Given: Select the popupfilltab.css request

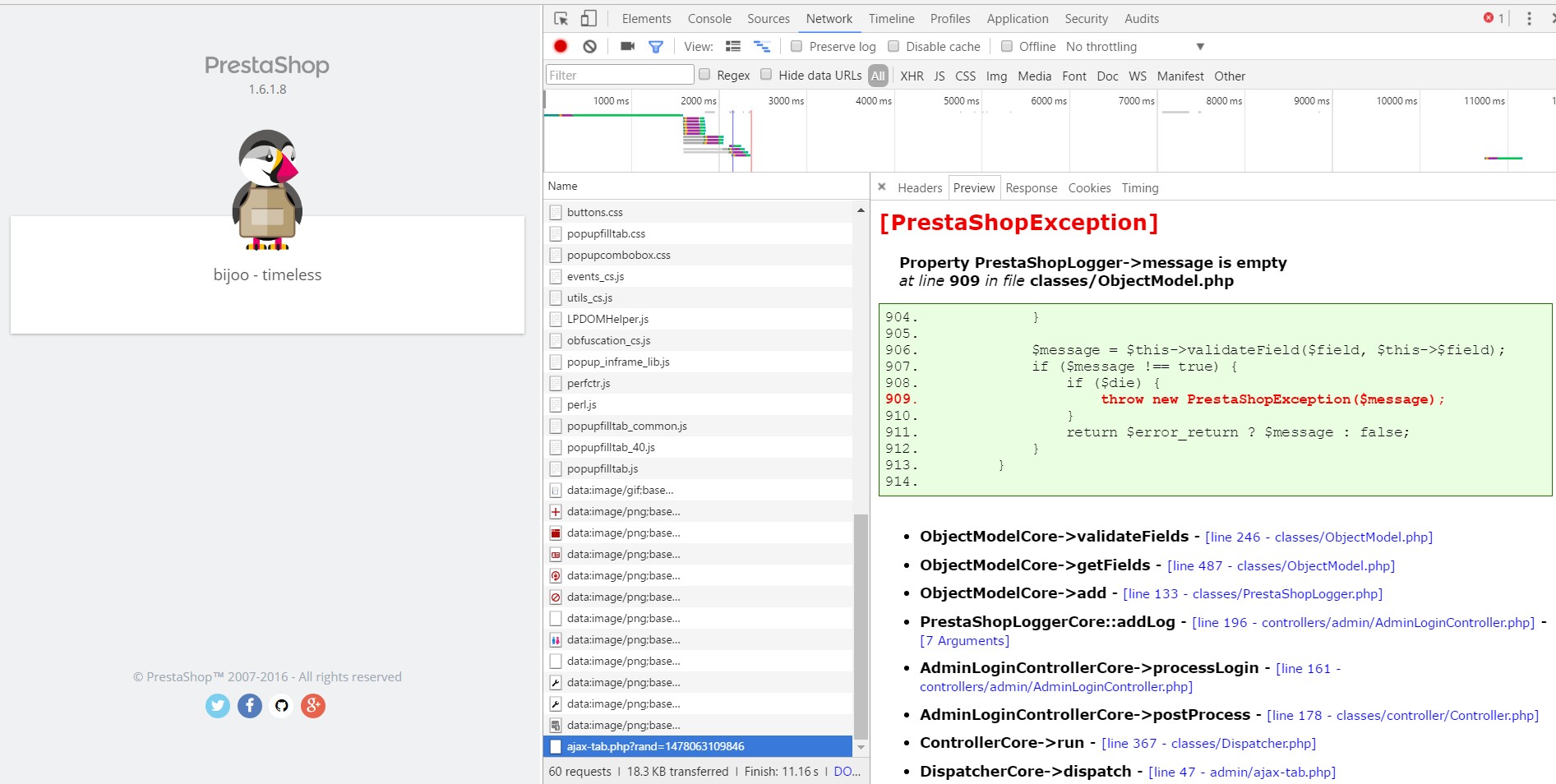Looking at the screenshot, I should (698, 233).
